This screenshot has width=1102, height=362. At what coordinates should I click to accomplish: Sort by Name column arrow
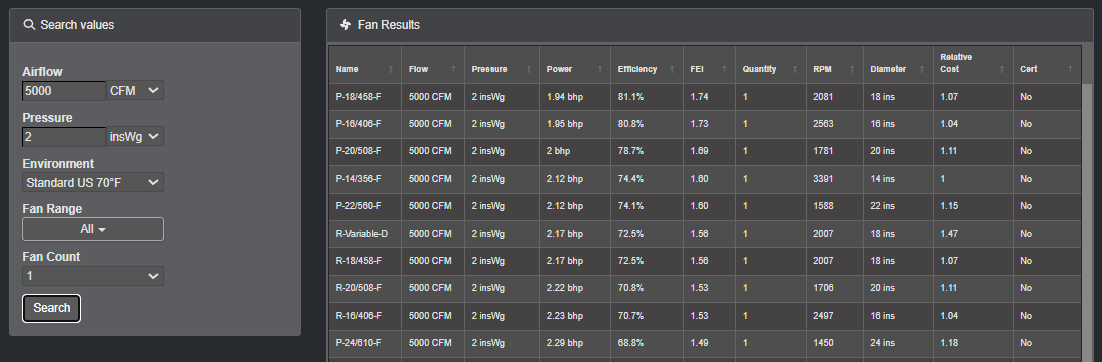click(x=391, y=70)
